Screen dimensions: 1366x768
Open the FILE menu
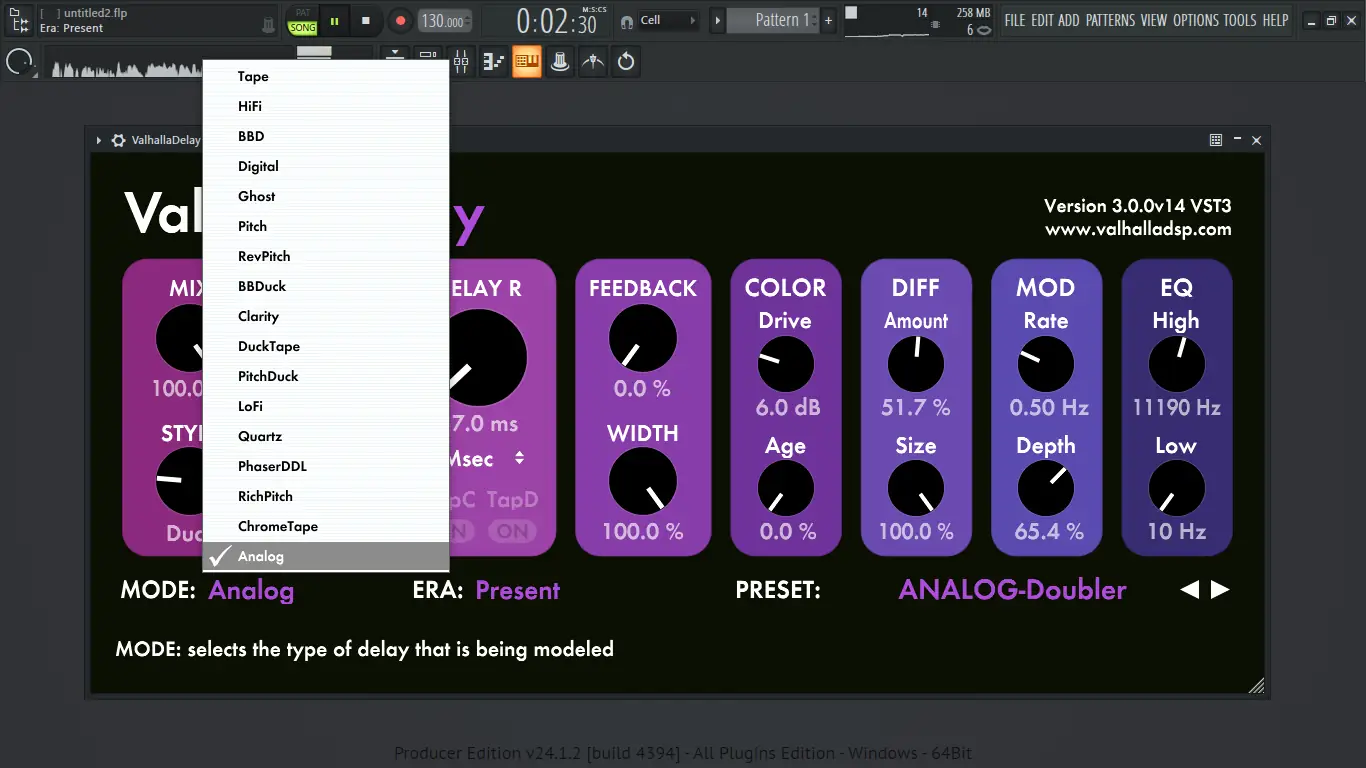(1015, 20)
